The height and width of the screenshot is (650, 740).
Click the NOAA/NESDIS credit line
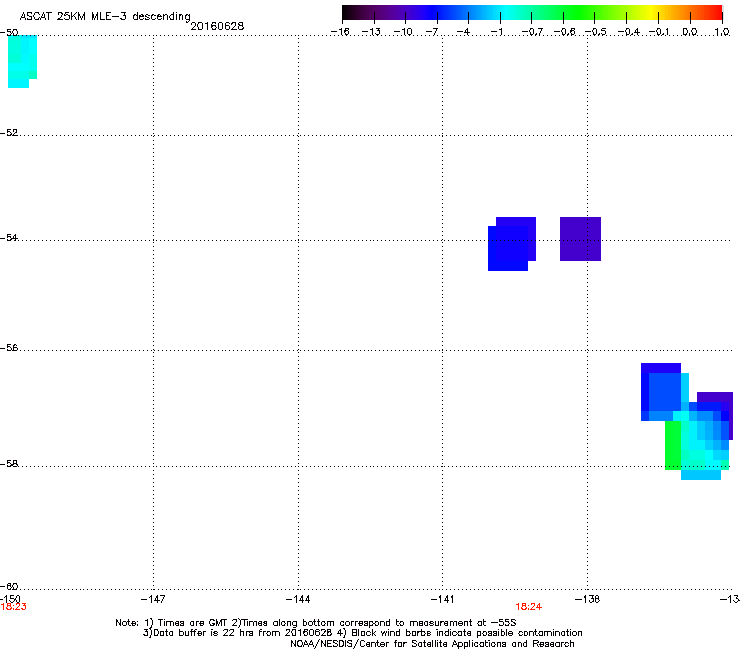(432, 644)
